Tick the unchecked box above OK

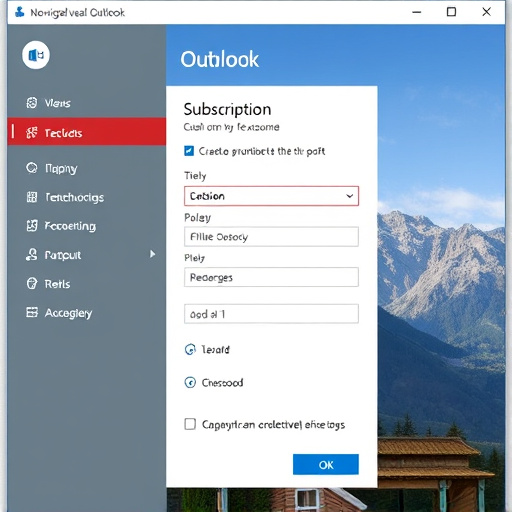(190, 424)
